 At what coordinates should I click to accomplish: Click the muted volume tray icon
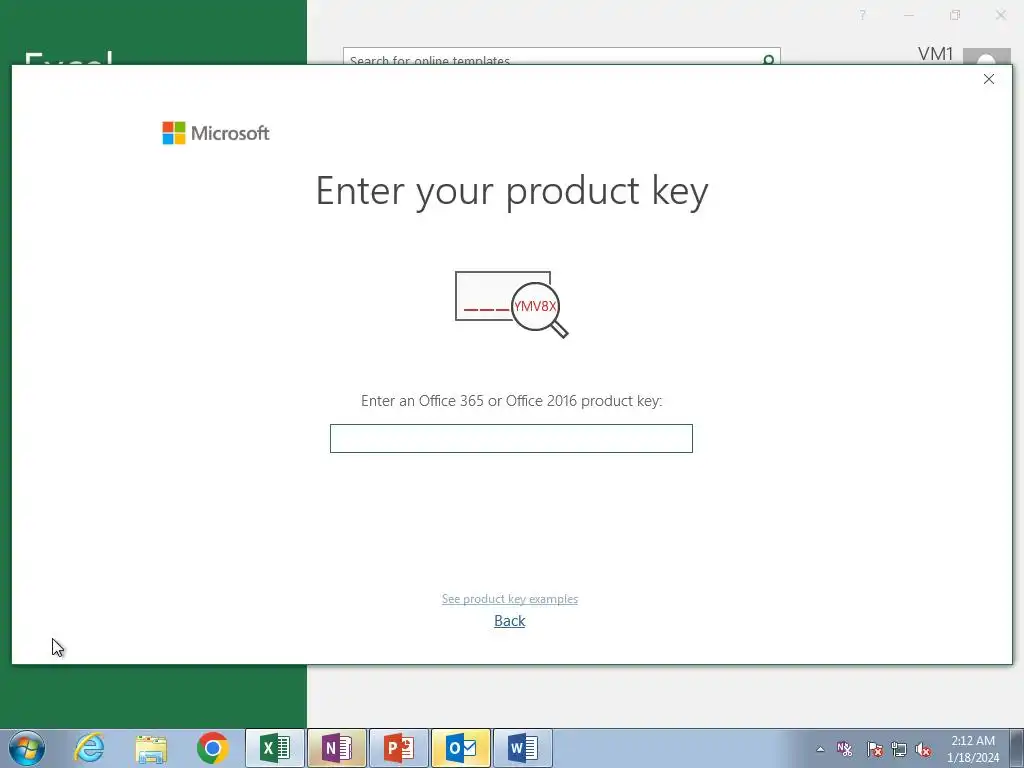923,749
